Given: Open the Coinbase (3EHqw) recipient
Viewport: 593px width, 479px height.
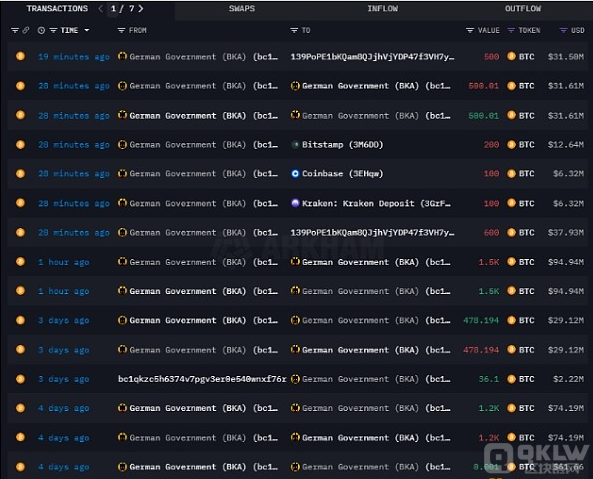Looking at the screenshot, I should 342,174.
